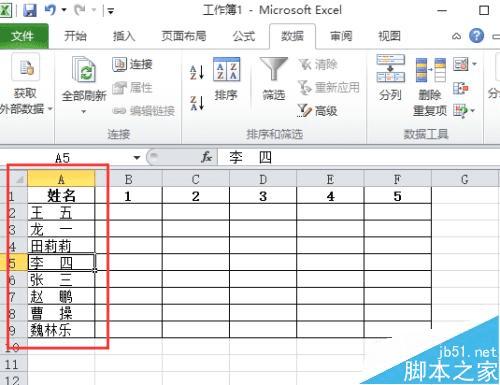500x385 pixels.
Task: Click the Select All corner triangle
Action: click(x=19, y=179)
